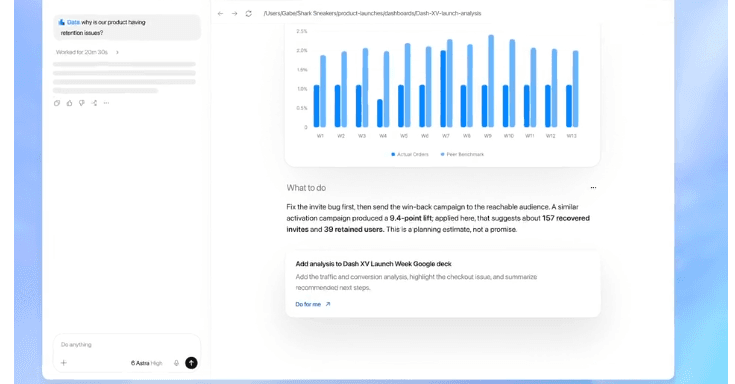Expand the 'Worked for 20m 30s' details
The width and height of the screenshot is (735, 384).
coord(87,52)
